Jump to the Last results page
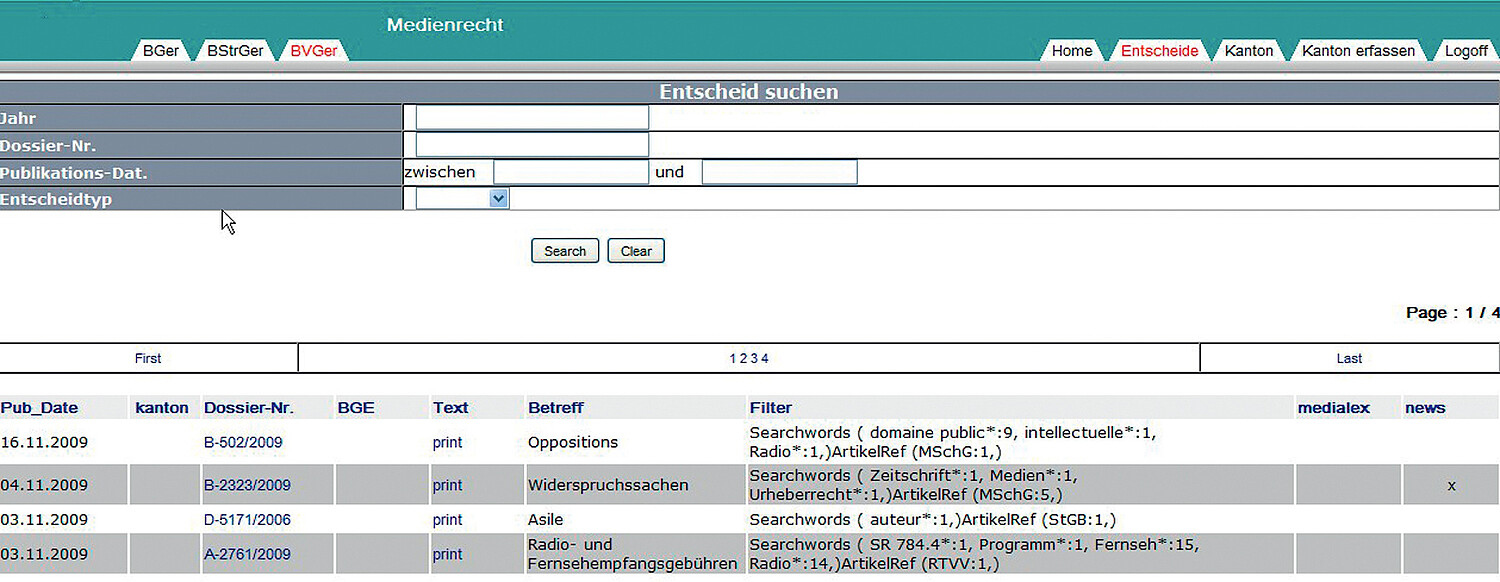The width and height of the screenshot is (1500, 582). click(x=1349, y=358)
